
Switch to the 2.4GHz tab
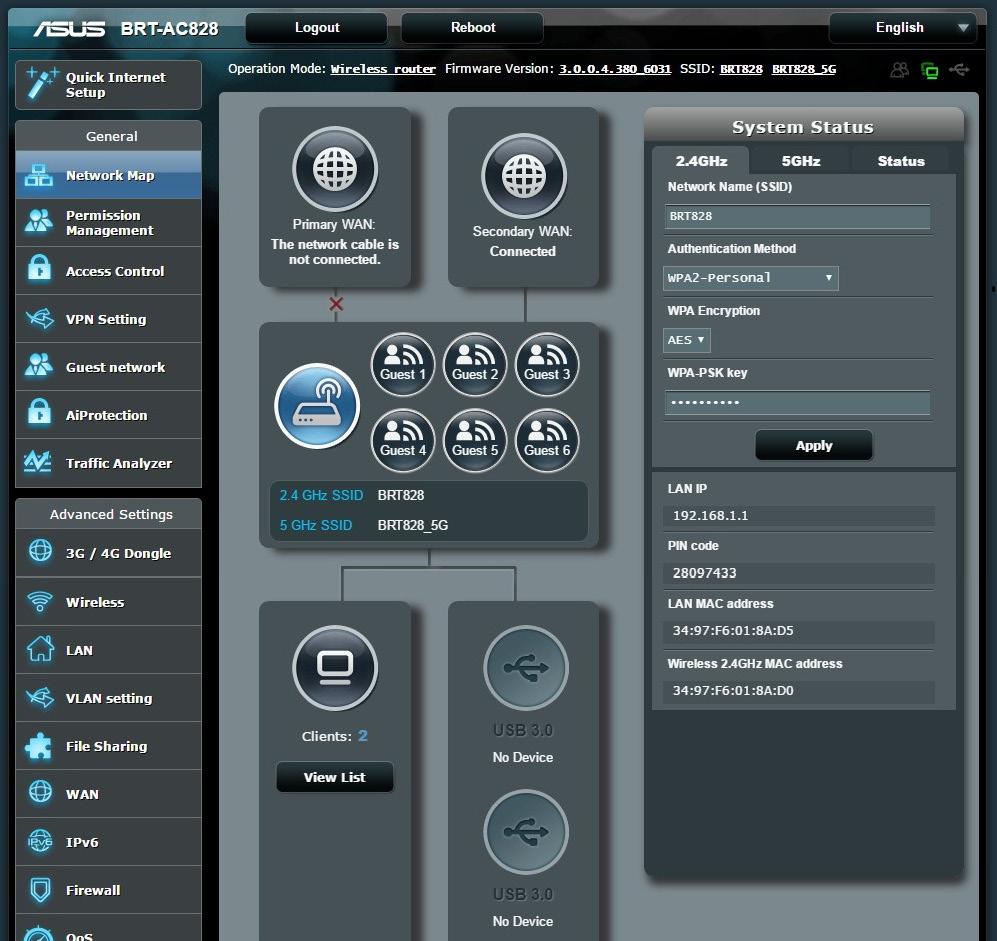701,161
